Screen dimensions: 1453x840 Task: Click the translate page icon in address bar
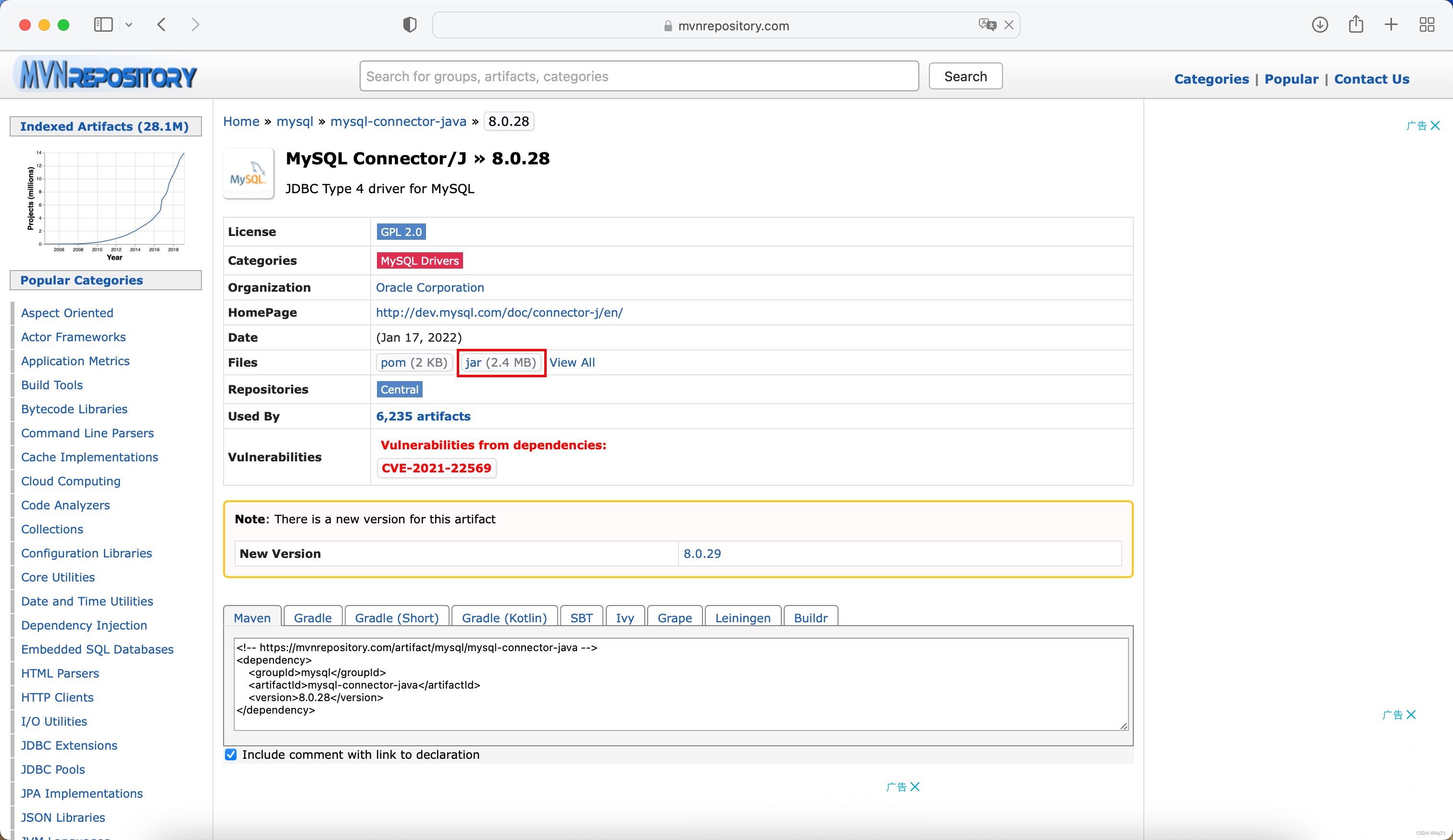click(x=987, y=25)
